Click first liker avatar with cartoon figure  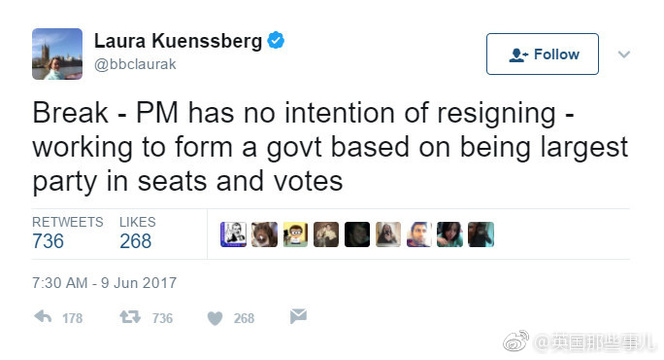(233, 234)
